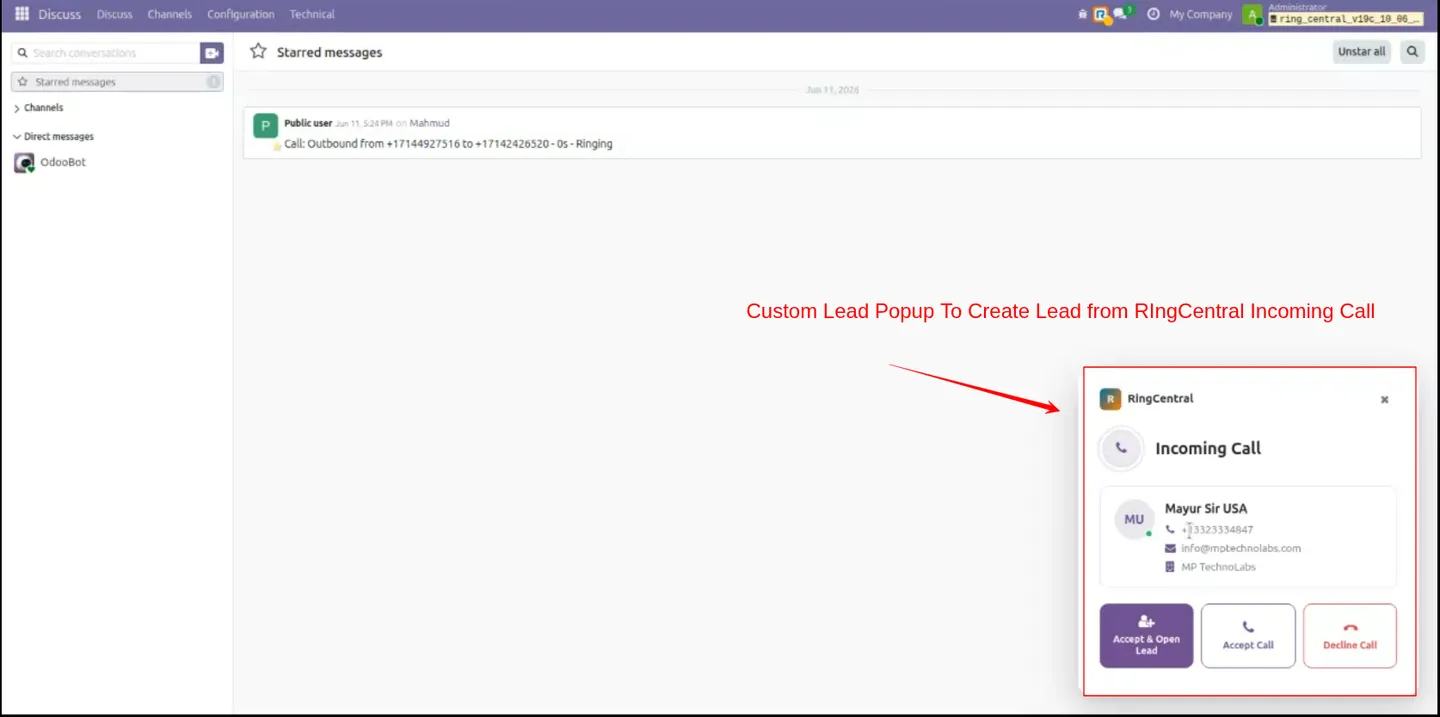Open the activities clock icon
This screenshot has width=1440, height=717.
point(1153,14)
